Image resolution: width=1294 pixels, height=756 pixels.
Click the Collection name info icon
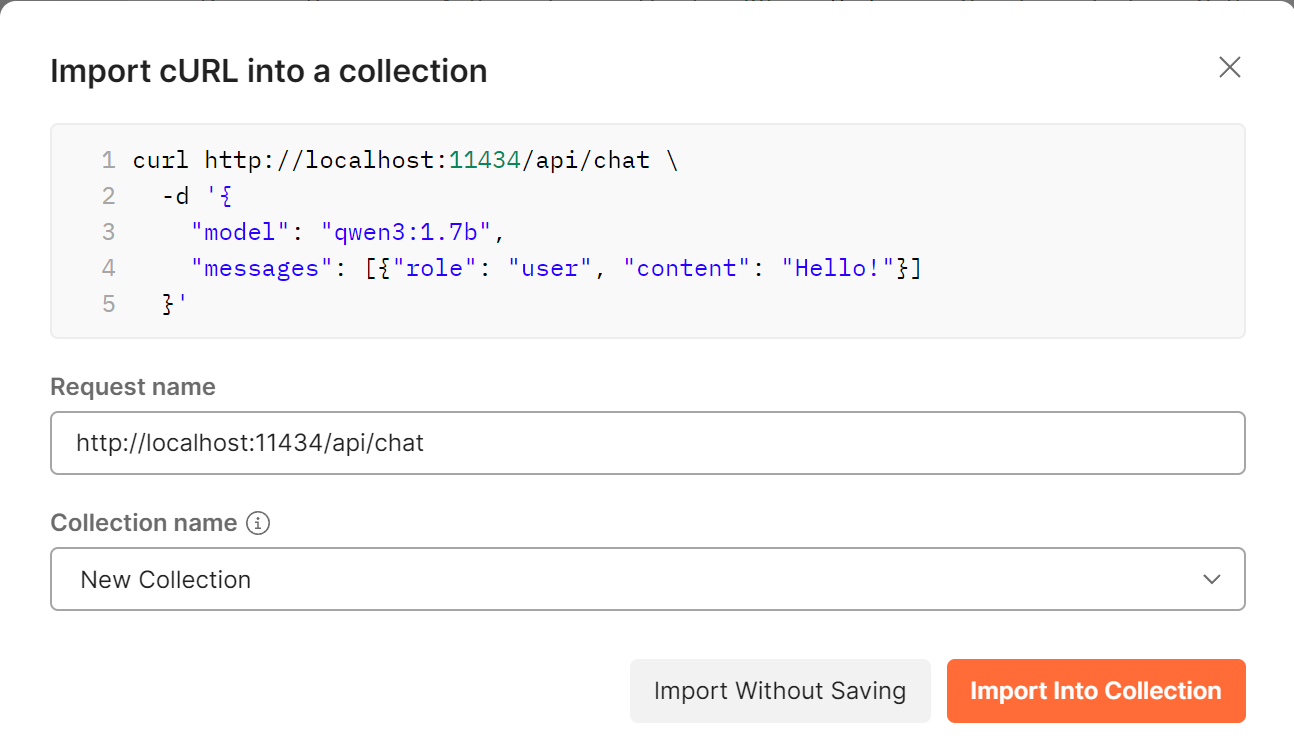[x=258, y=523]
